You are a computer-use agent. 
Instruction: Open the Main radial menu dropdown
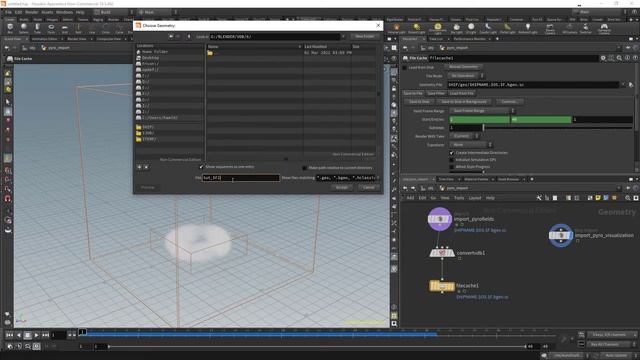[x=158, y=12]
